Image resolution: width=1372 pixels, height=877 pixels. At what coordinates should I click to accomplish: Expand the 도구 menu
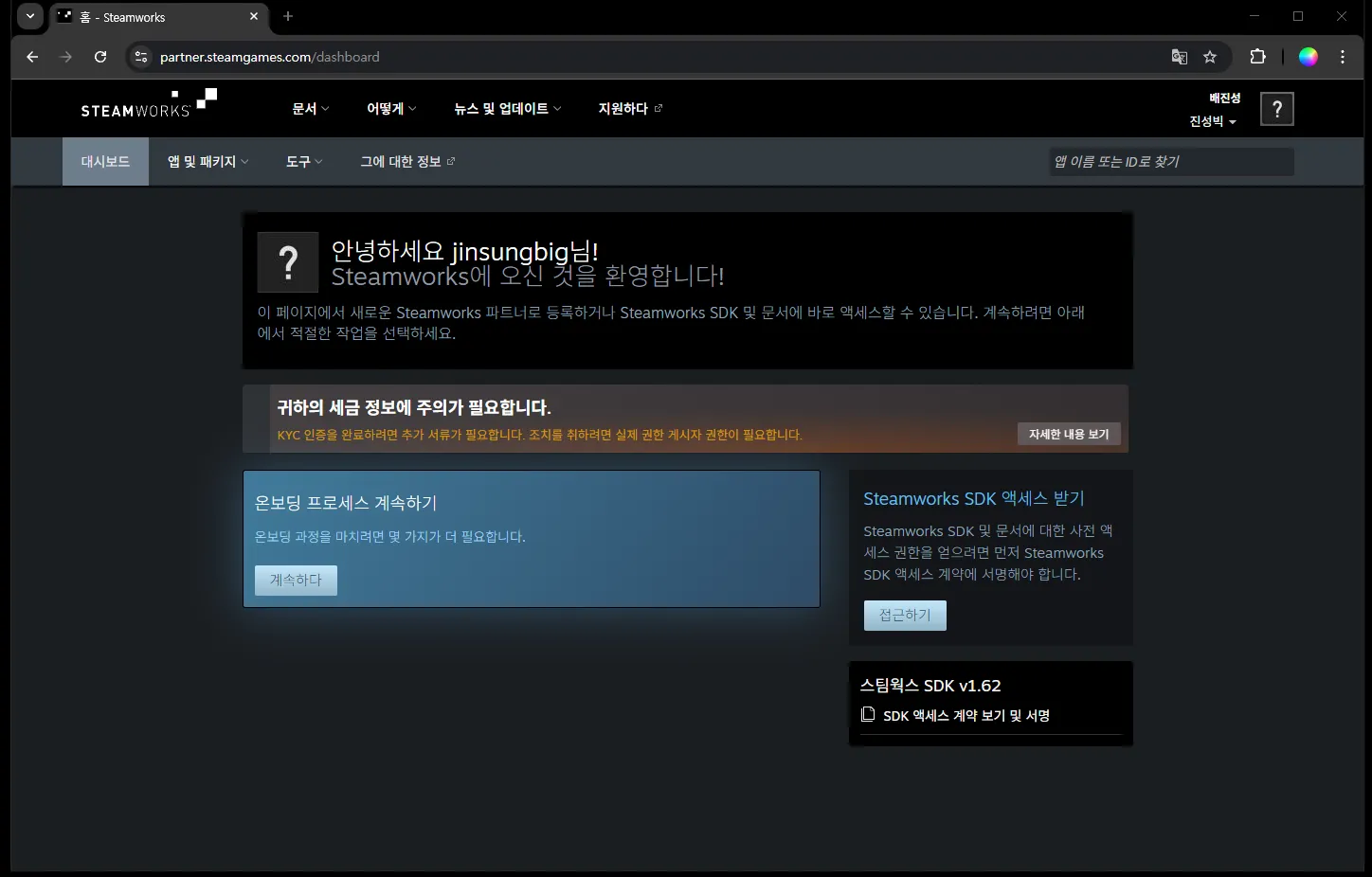(x=304, y=162)
